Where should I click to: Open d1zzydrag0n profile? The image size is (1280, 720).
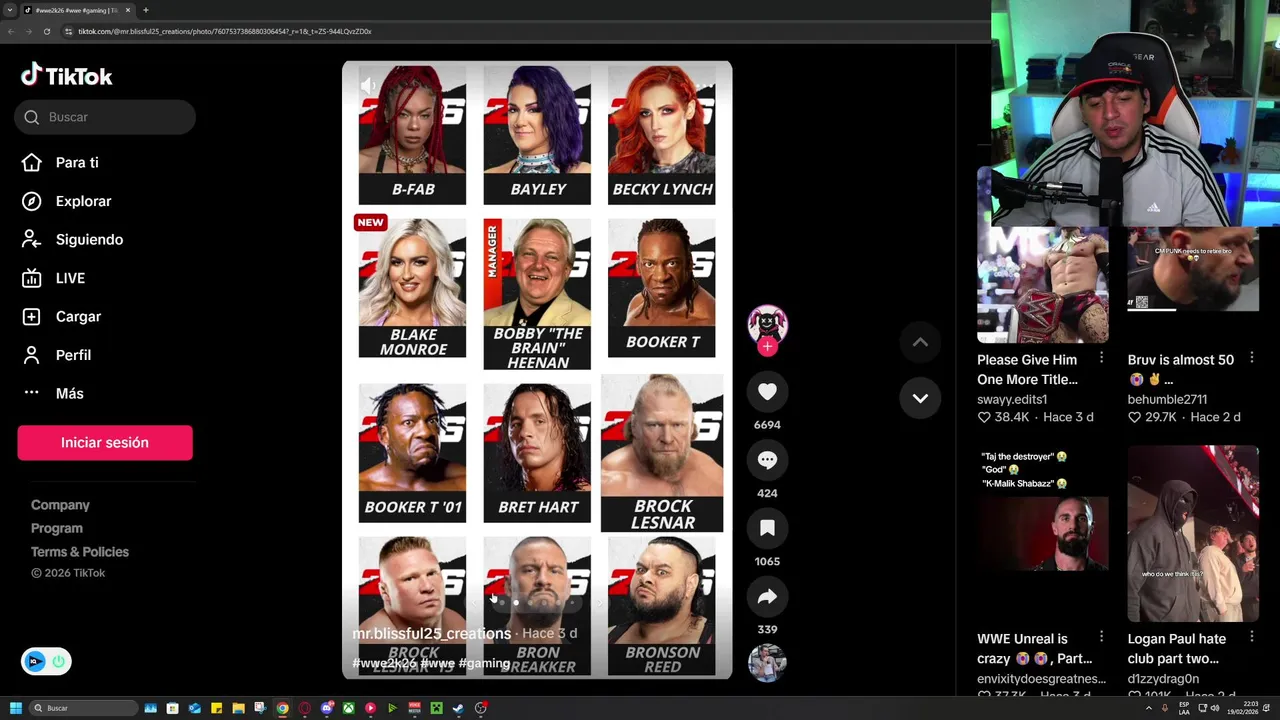[x=1163, y=679]
